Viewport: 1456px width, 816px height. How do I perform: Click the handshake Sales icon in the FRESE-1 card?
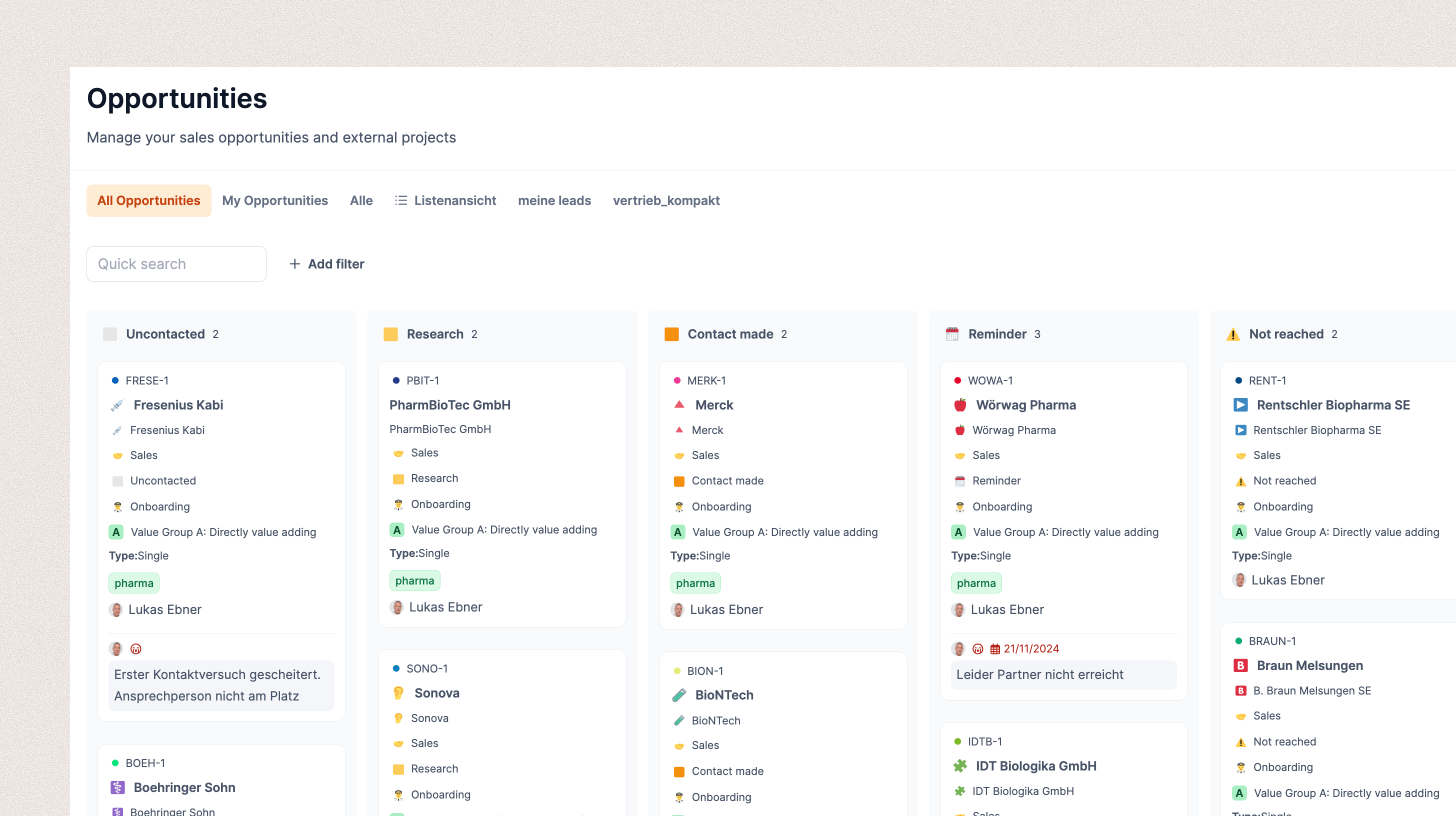click(117, 455)
